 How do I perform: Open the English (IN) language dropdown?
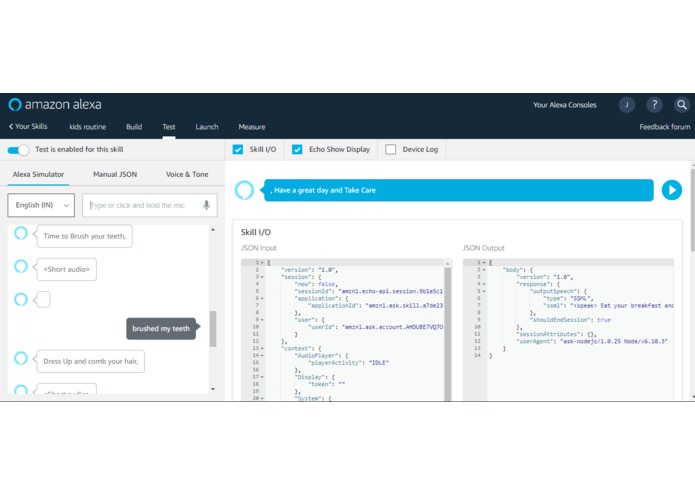(41, 205)
